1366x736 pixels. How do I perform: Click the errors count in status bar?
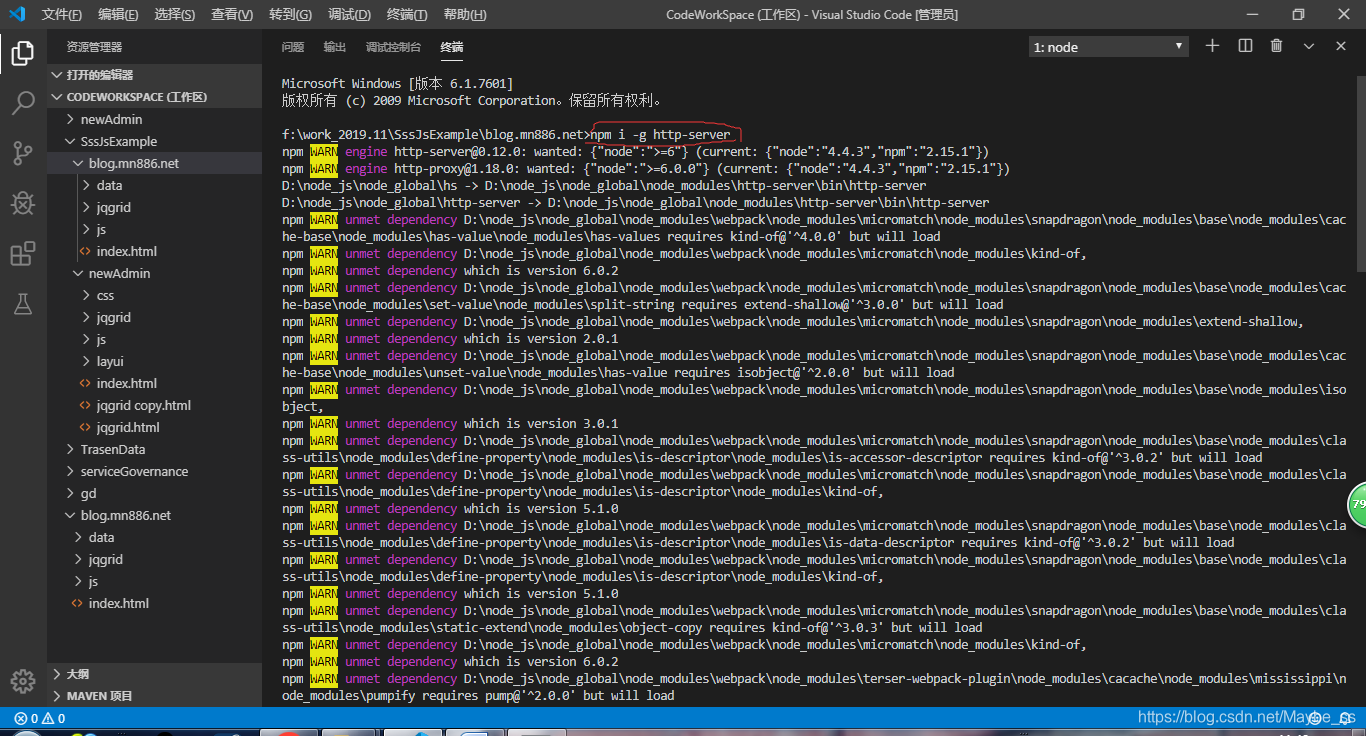pos(26,718)
